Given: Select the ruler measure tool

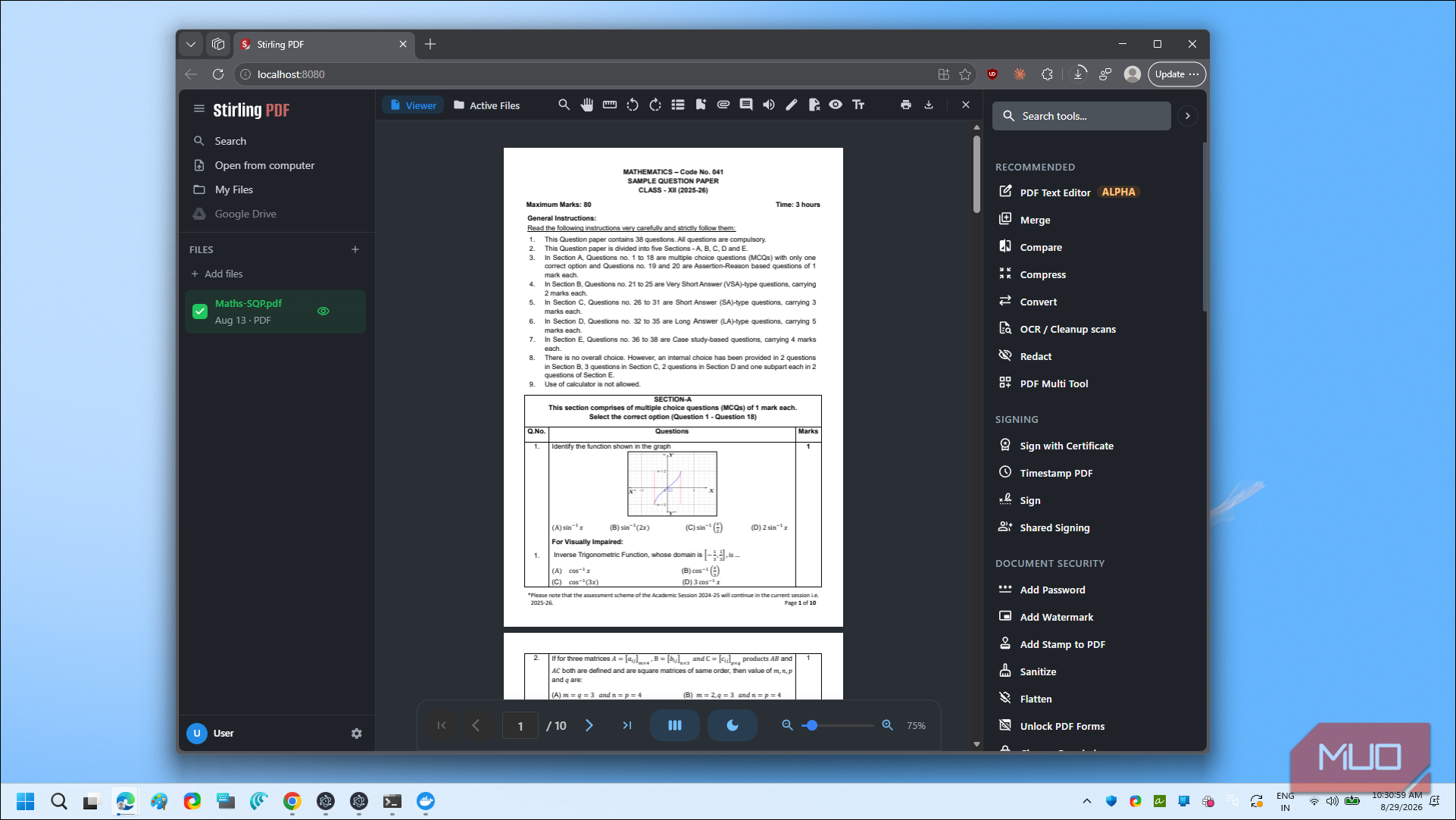Looking at the screenshot, I should (x=610, y=105).
